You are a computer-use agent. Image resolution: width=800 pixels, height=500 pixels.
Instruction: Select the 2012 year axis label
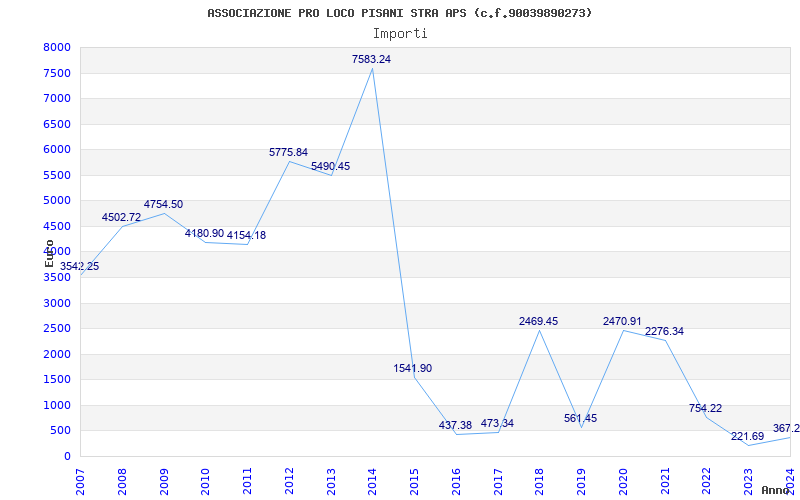(289, 481)
